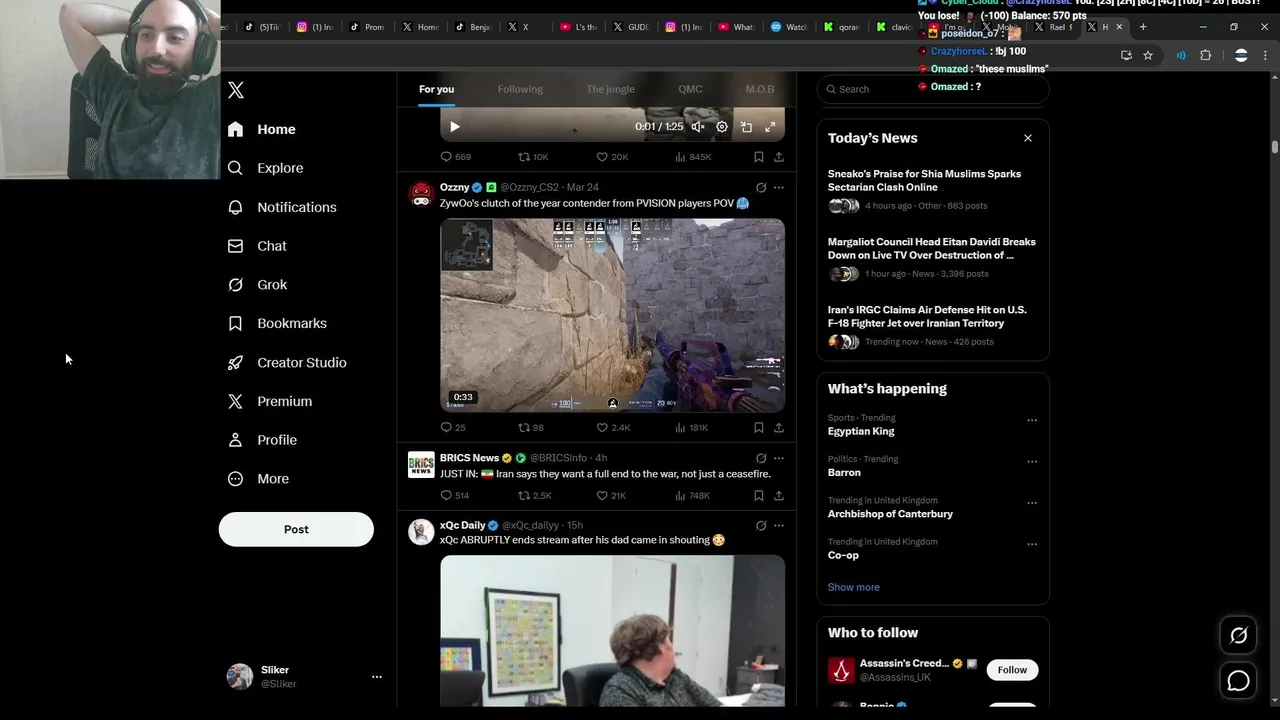Bookmark this page with the star icon
The image size is (1280, 720).
[1148, 55]
